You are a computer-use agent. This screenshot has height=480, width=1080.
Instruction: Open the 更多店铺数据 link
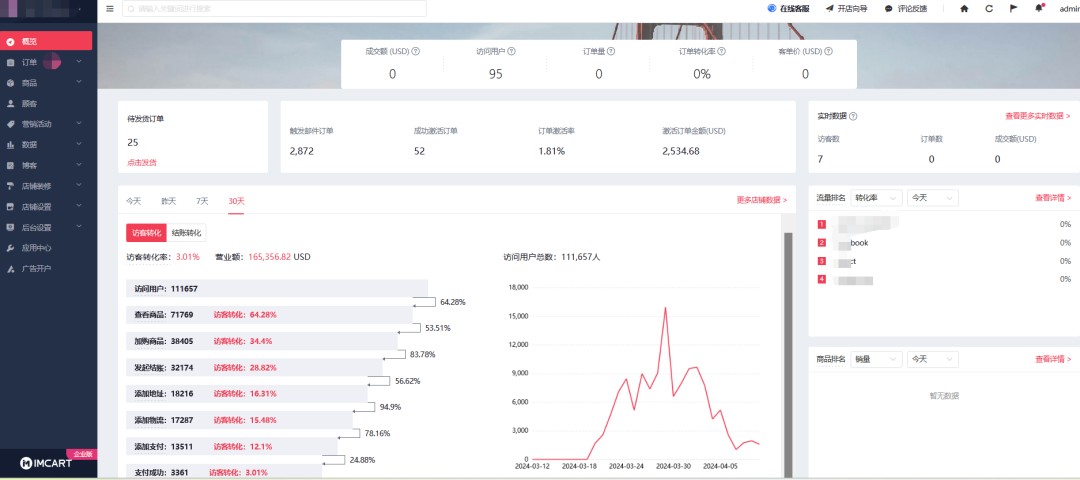click(762, 200)
